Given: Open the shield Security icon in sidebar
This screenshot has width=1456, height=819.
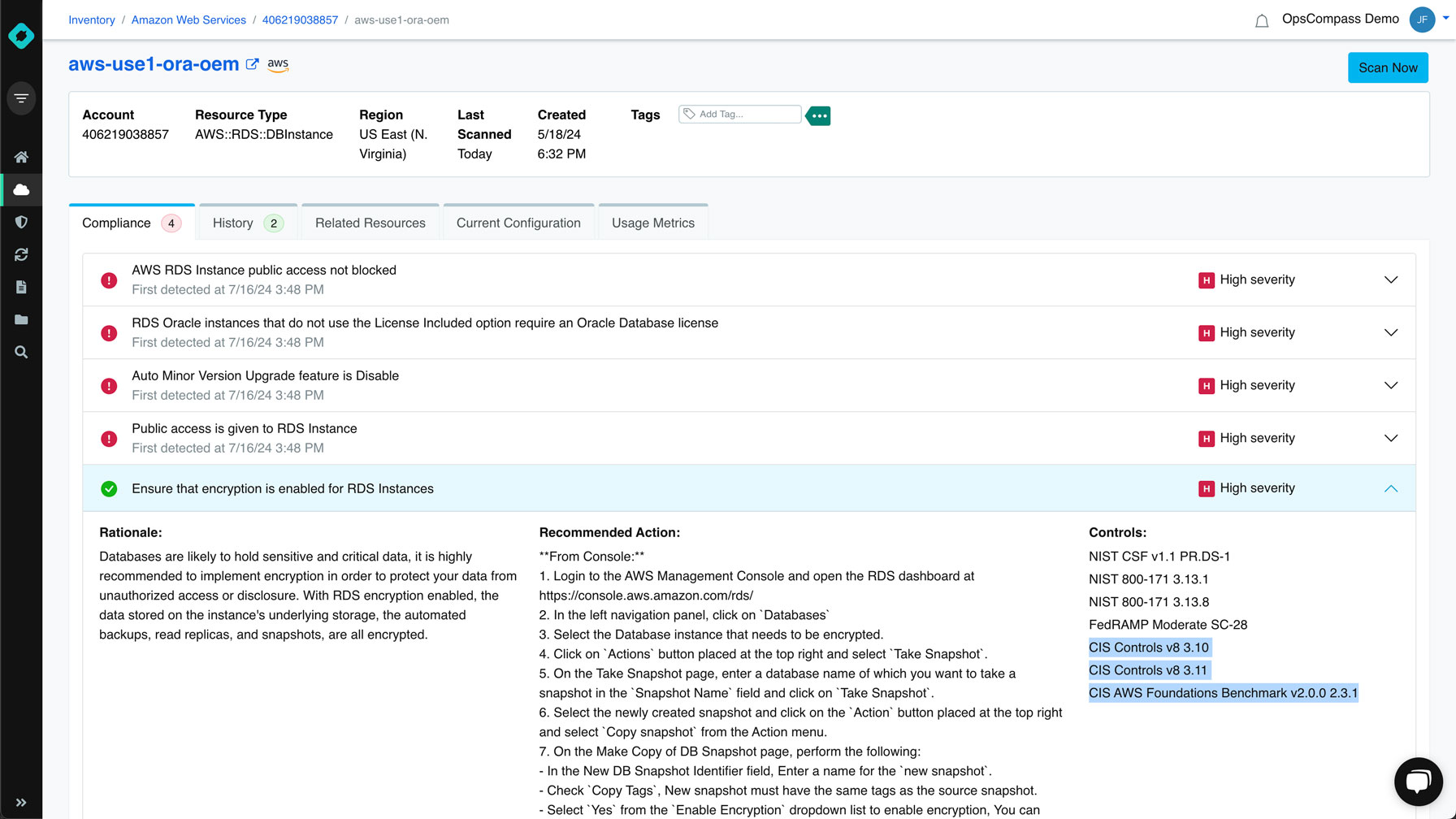Looking at the screenshot, I should [x=21, y=222].
